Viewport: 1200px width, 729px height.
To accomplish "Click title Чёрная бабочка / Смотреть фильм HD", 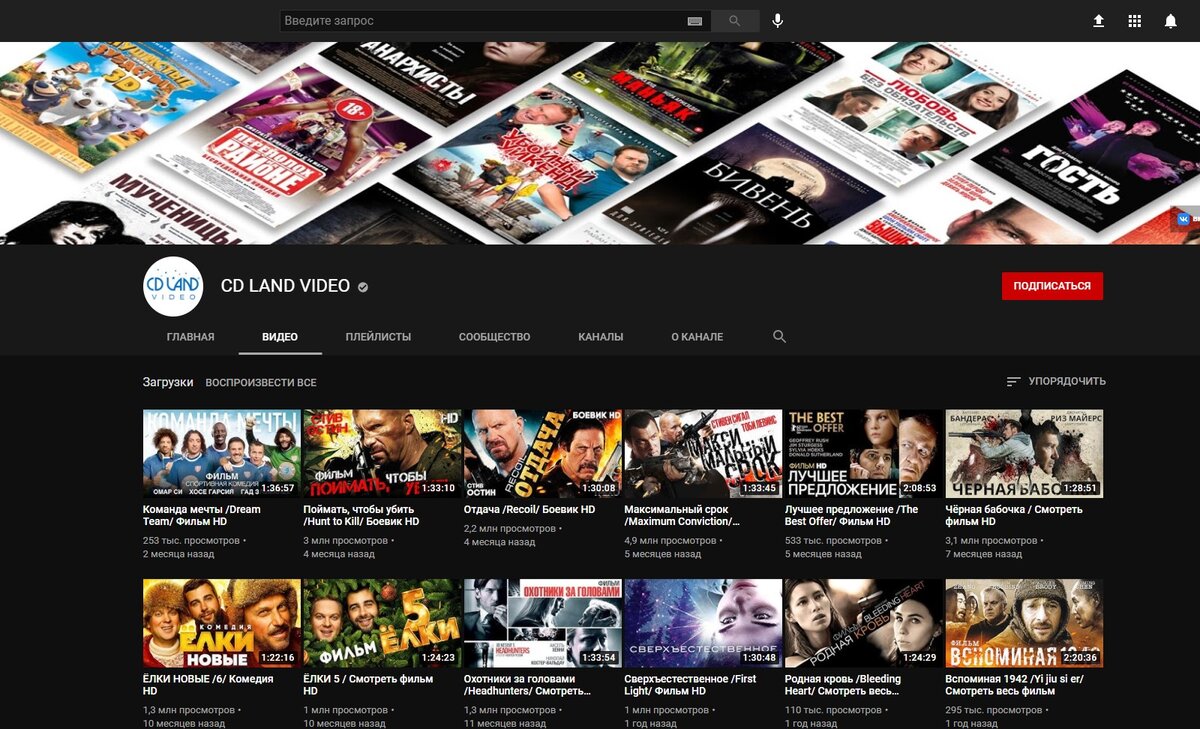I will pos(1014,515).
